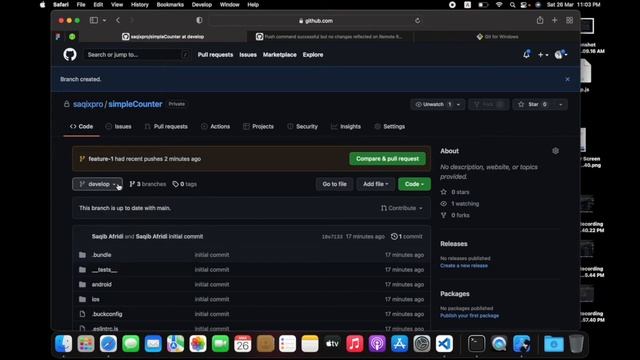Image resolution: width=640 pixels, height=360 pixels.
Task: Open Spotlight search in menu bar
Action: [x=512, y=5]
